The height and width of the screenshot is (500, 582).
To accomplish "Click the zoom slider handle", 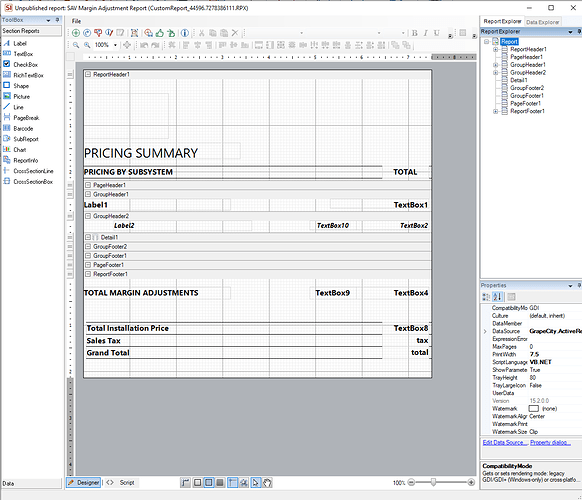I will [x=433, y=482].
